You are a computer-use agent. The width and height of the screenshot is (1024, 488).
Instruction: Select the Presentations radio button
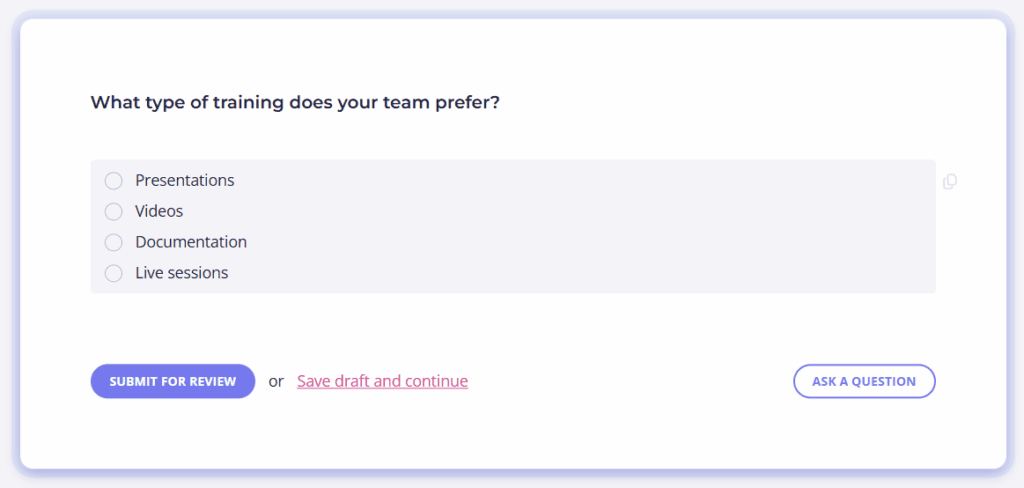click(114, 181)
